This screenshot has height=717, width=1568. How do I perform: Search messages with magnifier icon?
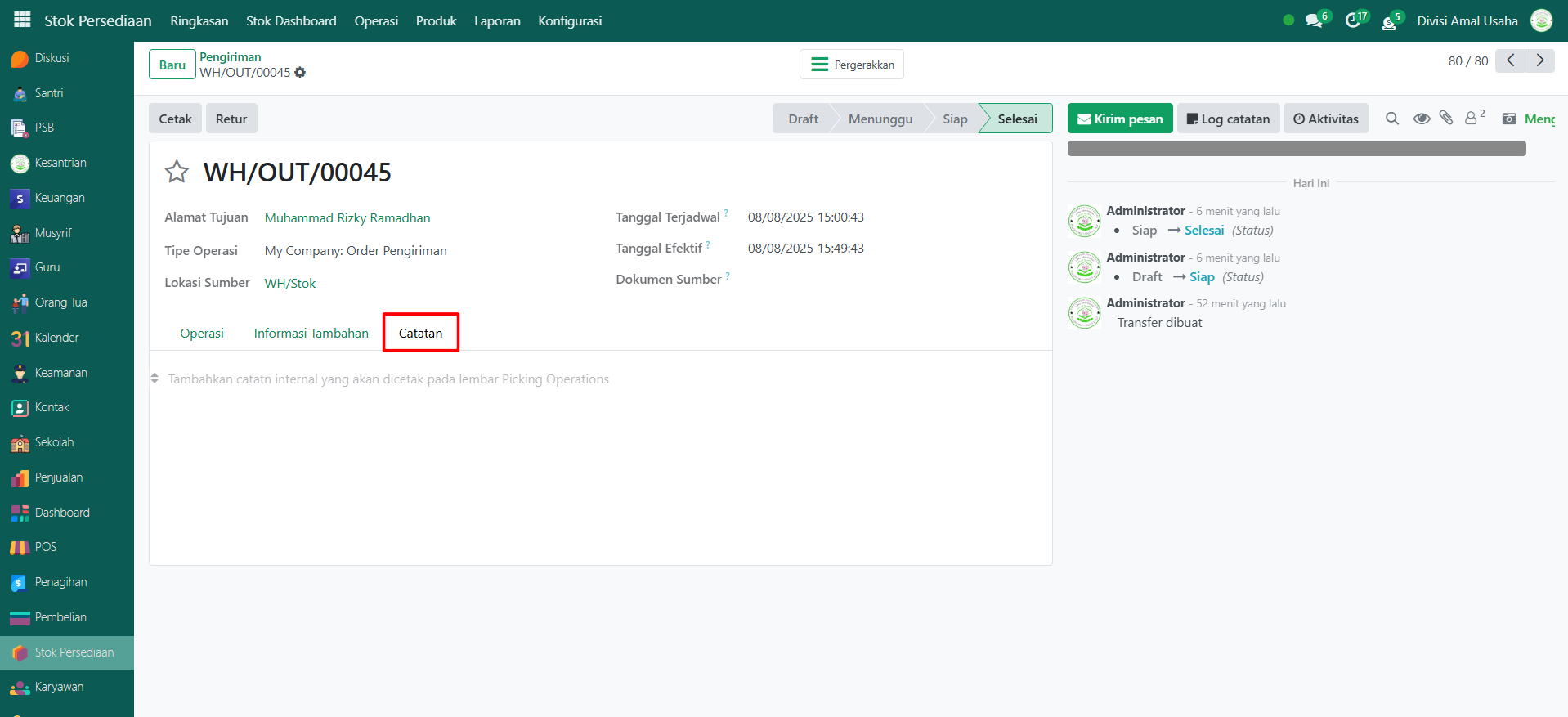tap(1392, 119)
